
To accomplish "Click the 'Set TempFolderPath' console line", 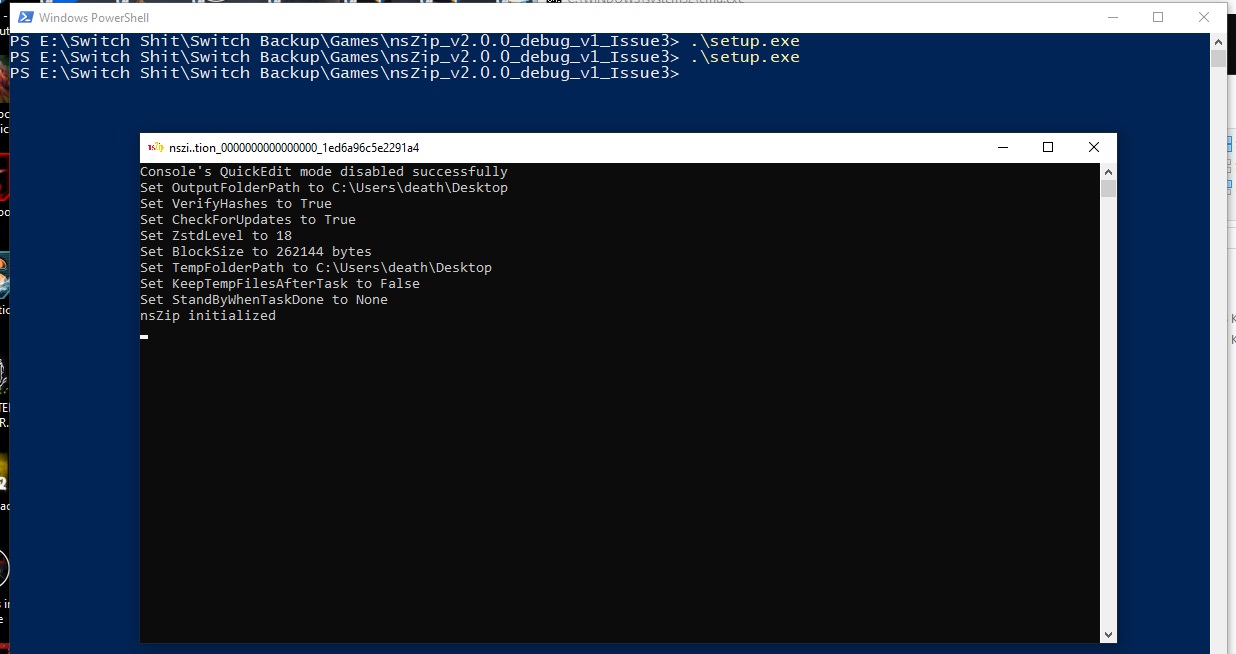I will pos(316,268).
